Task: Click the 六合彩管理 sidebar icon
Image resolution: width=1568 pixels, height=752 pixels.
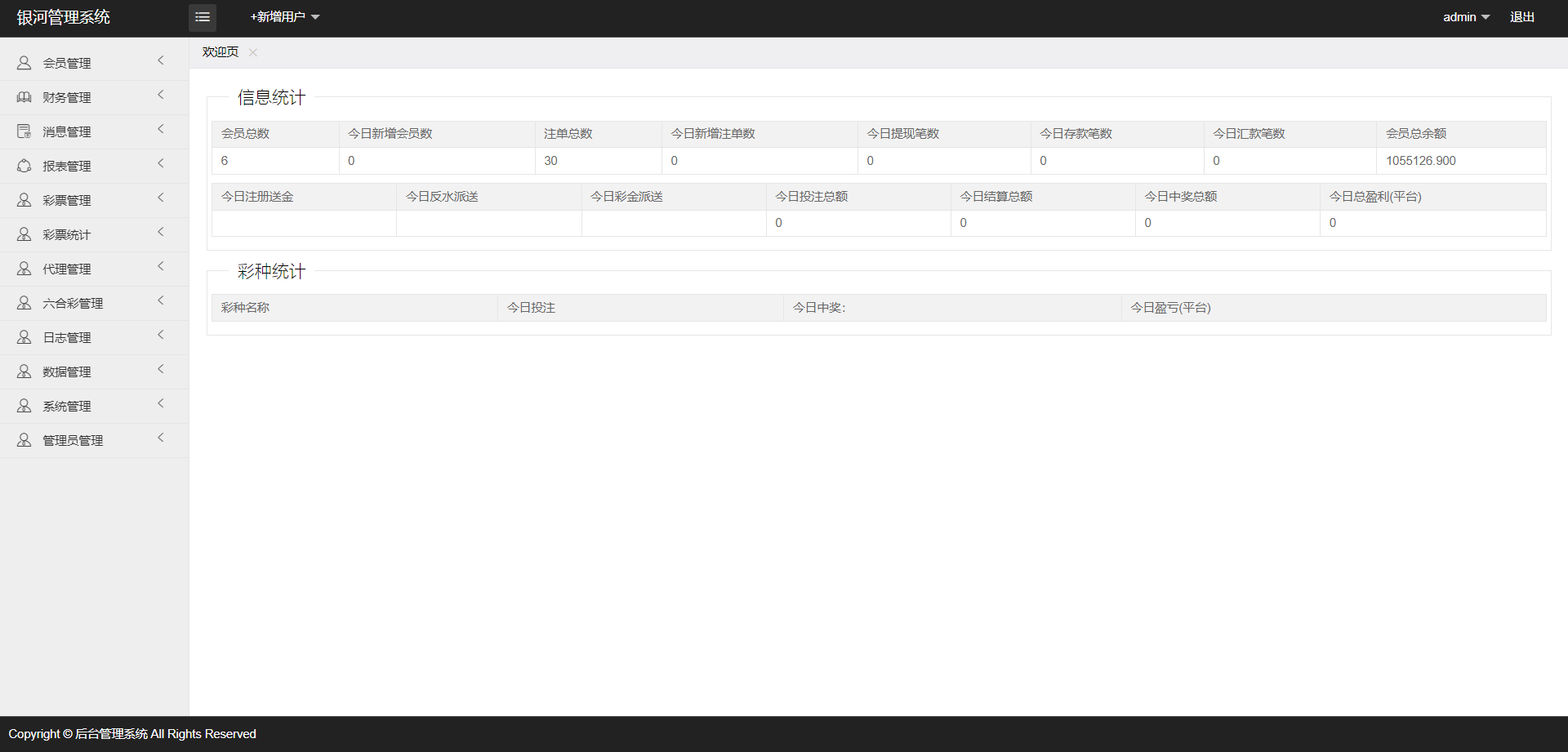Action: (x=24, y=303)
